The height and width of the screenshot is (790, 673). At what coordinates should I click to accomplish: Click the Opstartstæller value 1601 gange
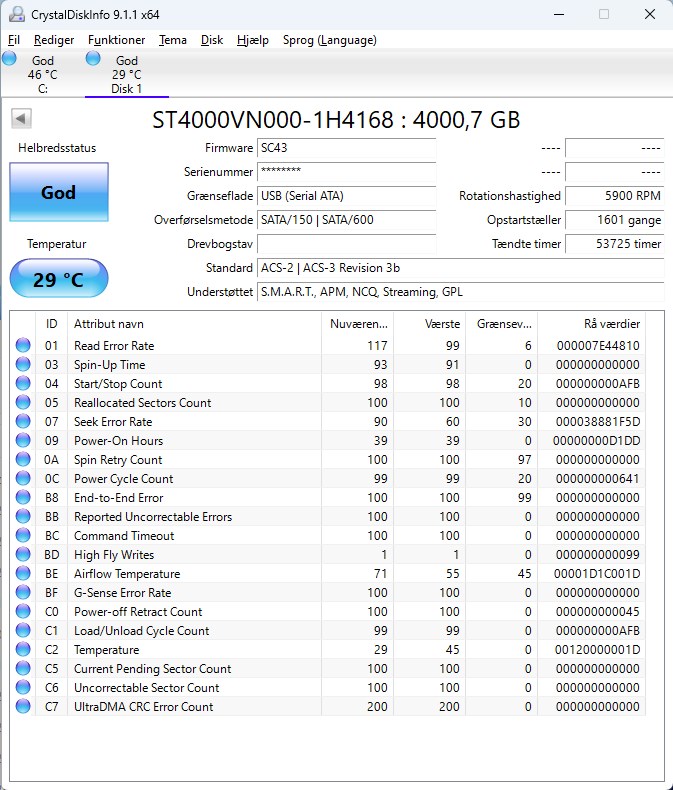coord(615,220)
